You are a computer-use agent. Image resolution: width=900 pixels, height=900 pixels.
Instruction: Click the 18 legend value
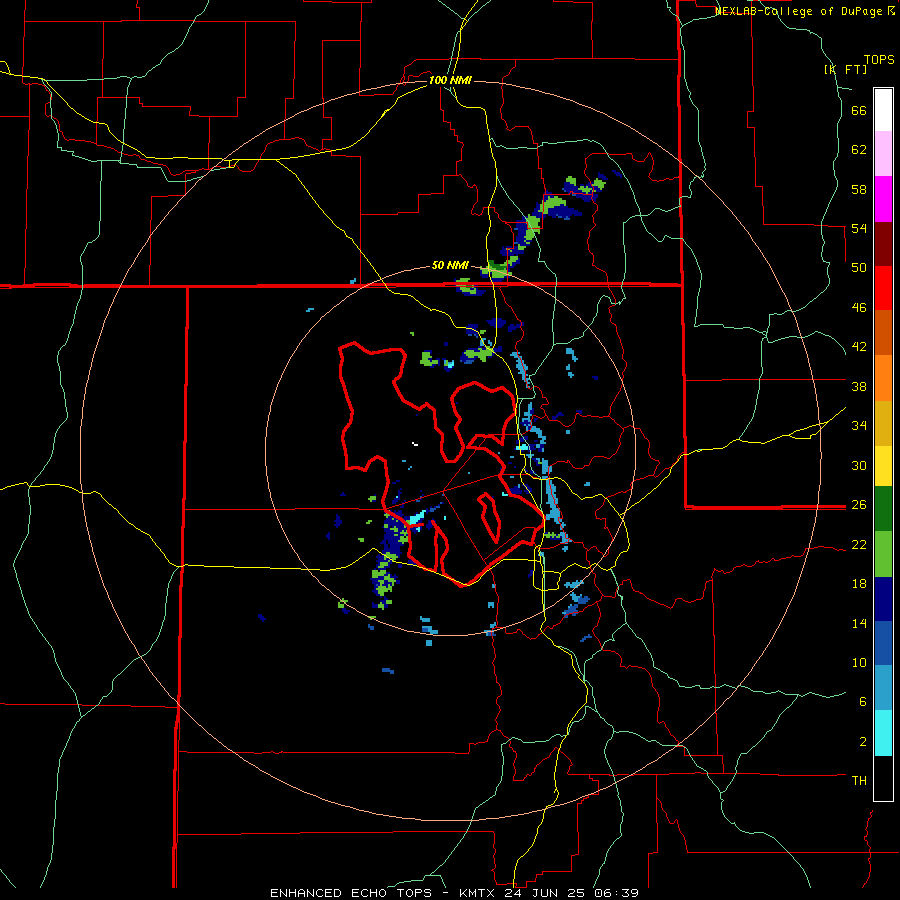(x=859, y=584)
